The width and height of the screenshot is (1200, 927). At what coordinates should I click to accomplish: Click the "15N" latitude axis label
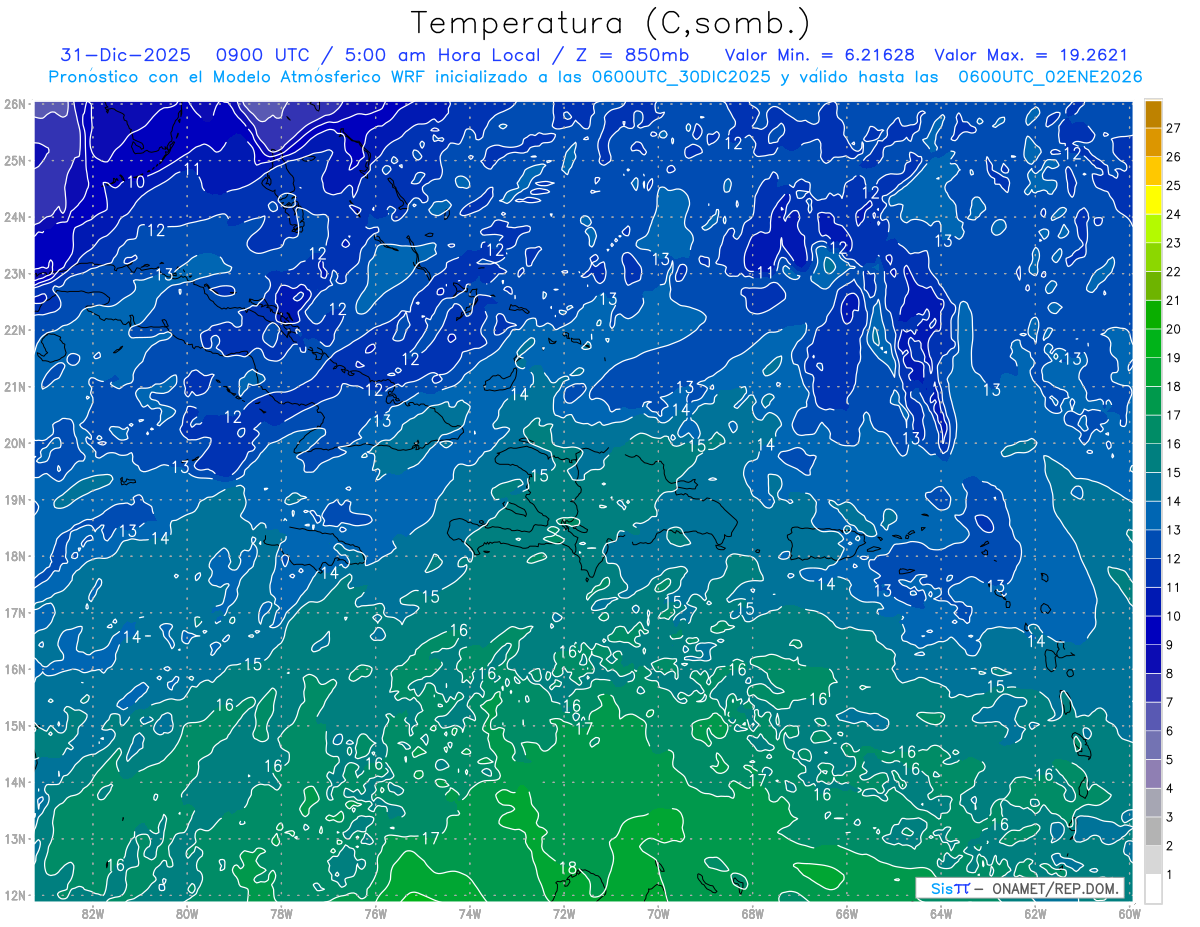(x=15, y=725)
